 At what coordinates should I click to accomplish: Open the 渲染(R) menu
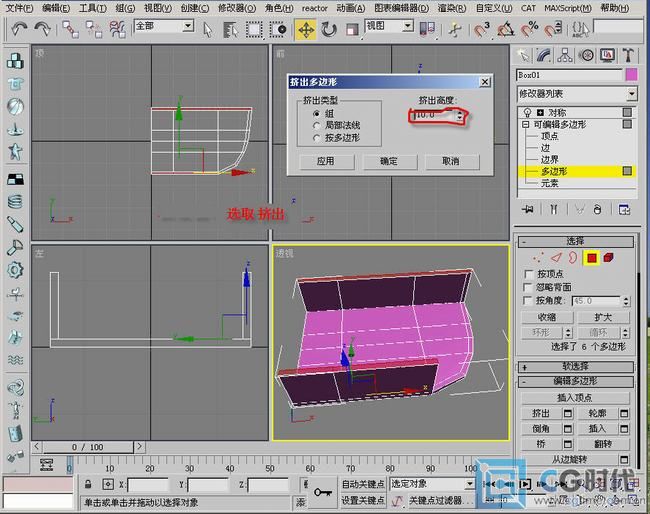click(451, 8)
